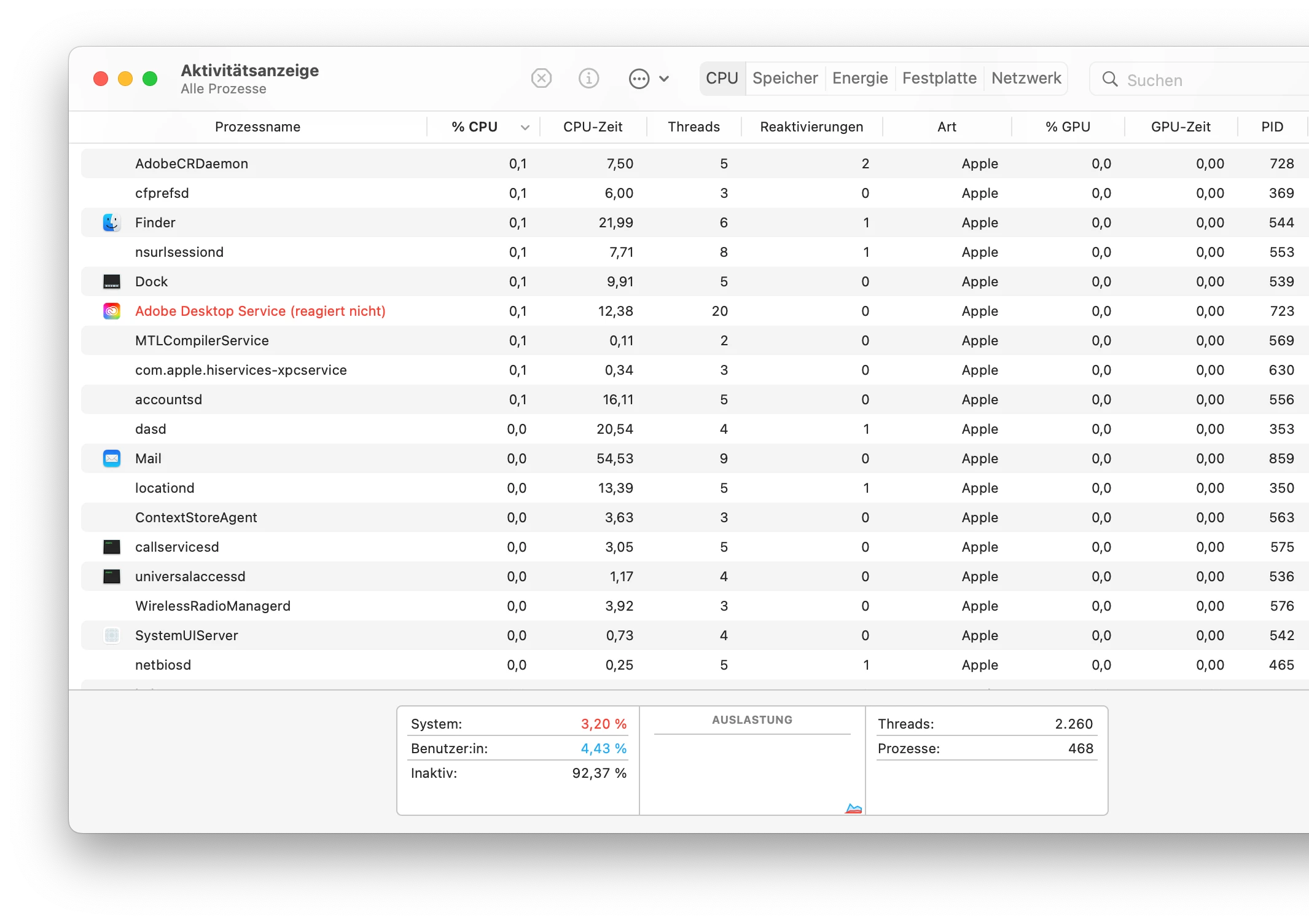Click the Mail app icon in list
Screen dimensions: 1309x924
(111, 458)
